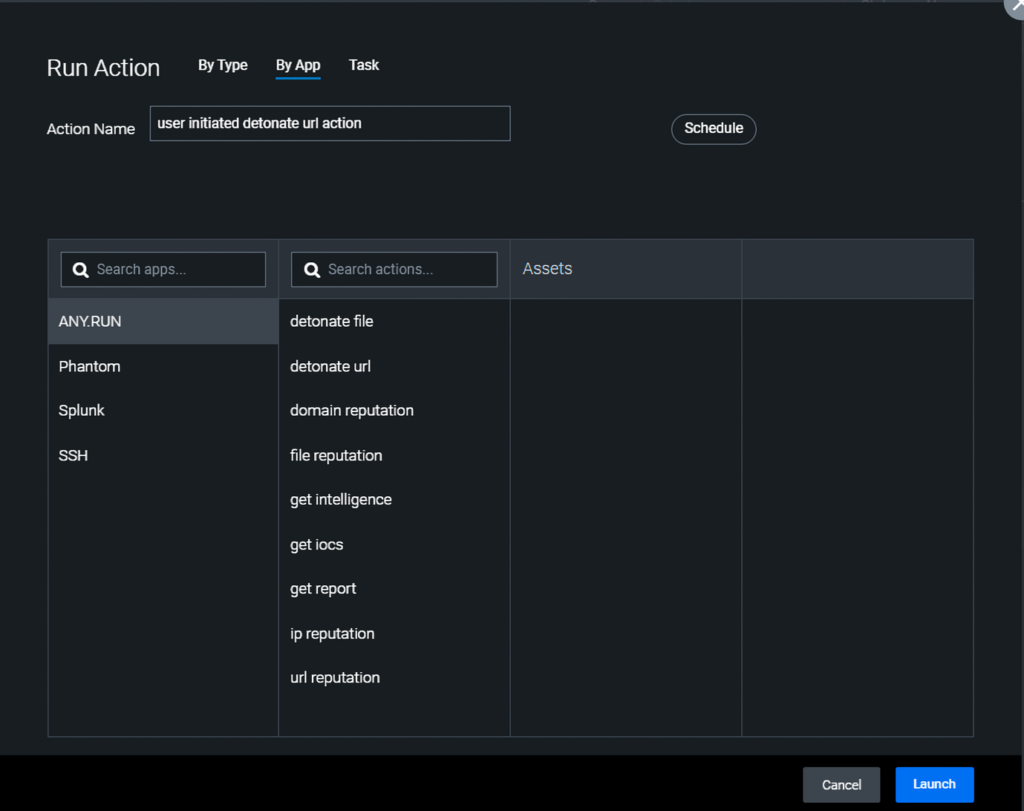Select Splunk in the apps list

point(82,410)
